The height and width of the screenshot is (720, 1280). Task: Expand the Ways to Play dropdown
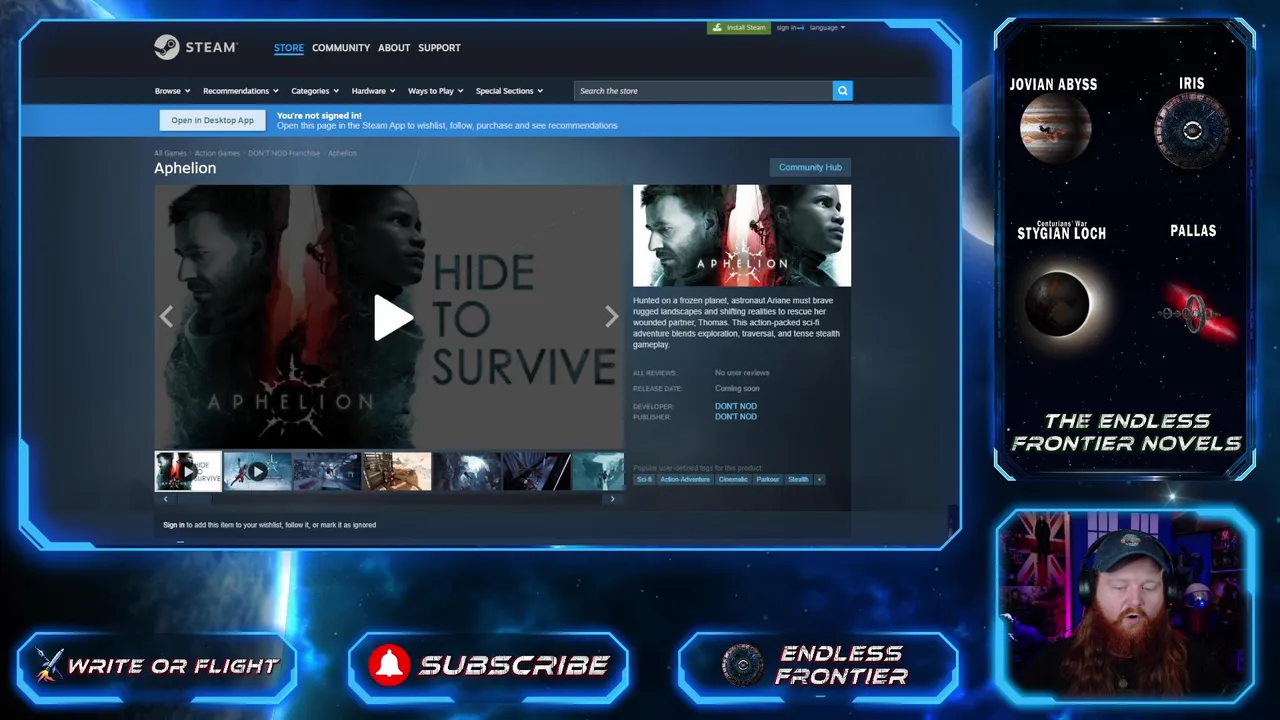(435, 91)
